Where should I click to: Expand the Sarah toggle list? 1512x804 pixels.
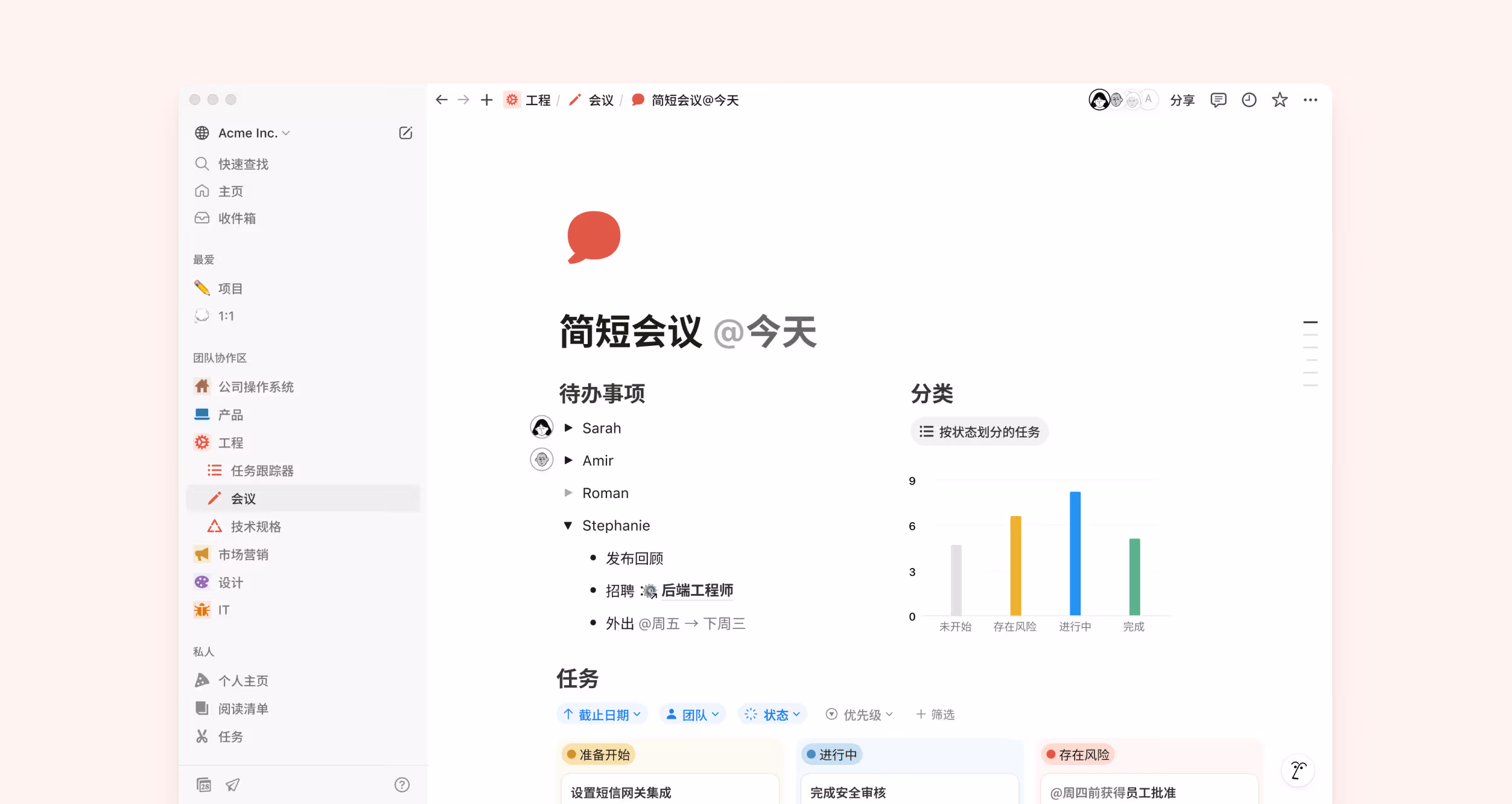[568, 428]
